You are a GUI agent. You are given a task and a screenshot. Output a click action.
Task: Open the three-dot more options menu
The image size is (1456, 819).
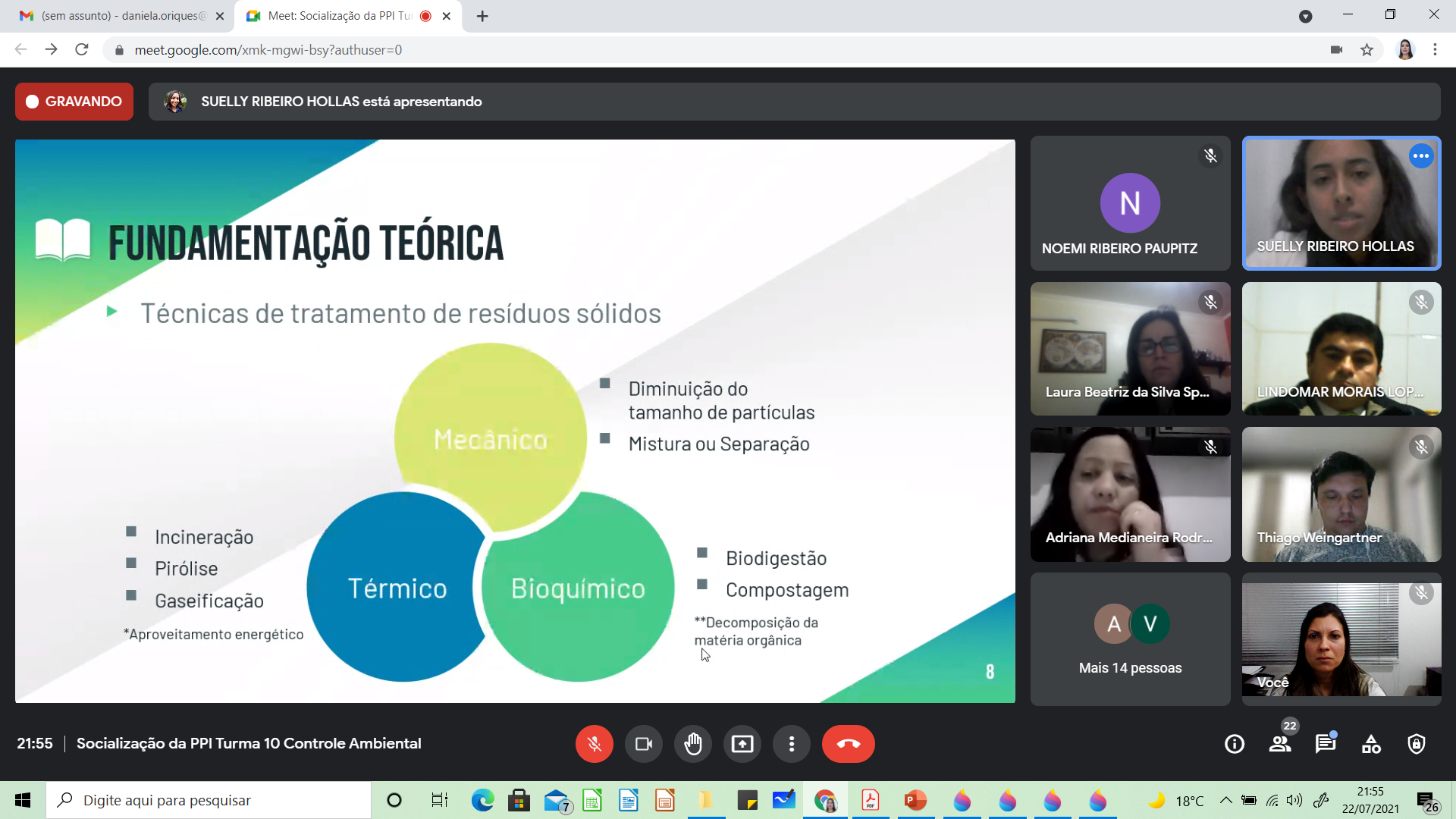click(791, 744)
